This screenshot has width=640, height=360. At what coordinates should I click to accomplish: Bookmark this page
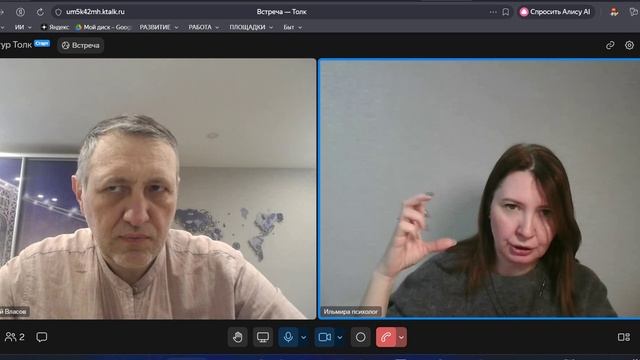tap(506, 12)
